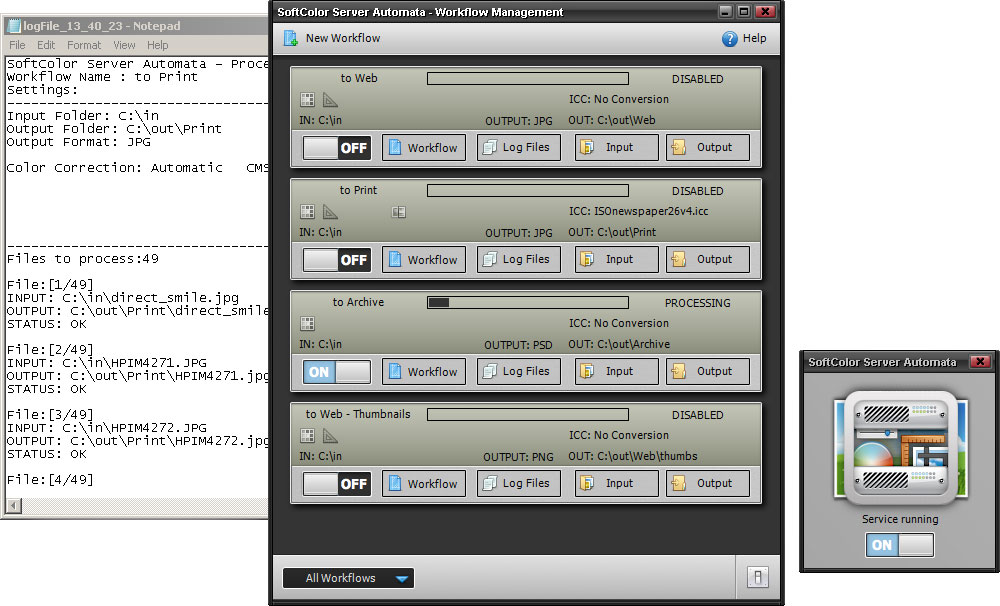Turn on the to Web workflow switch
The image size is (1000, 606).
pyautogui.click(x=337, y=148)
